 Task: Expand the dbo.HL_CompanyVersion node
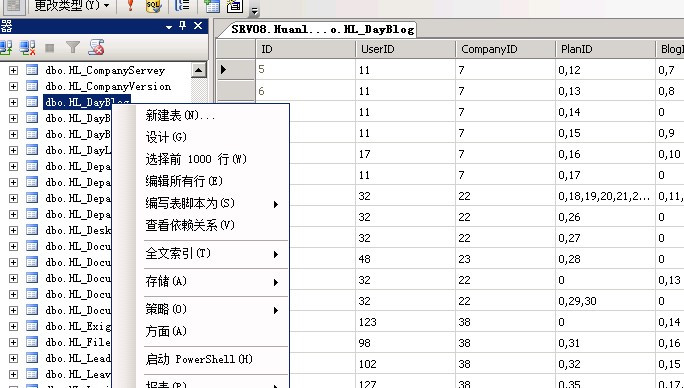(14, 86)
